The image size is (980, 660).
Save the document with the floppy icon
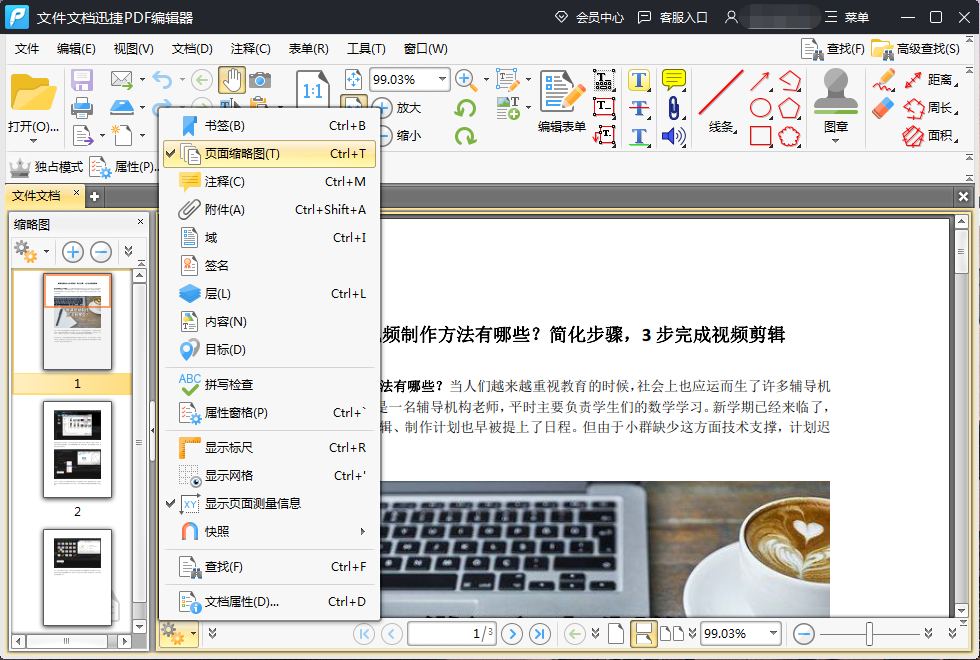coord(81,80)
